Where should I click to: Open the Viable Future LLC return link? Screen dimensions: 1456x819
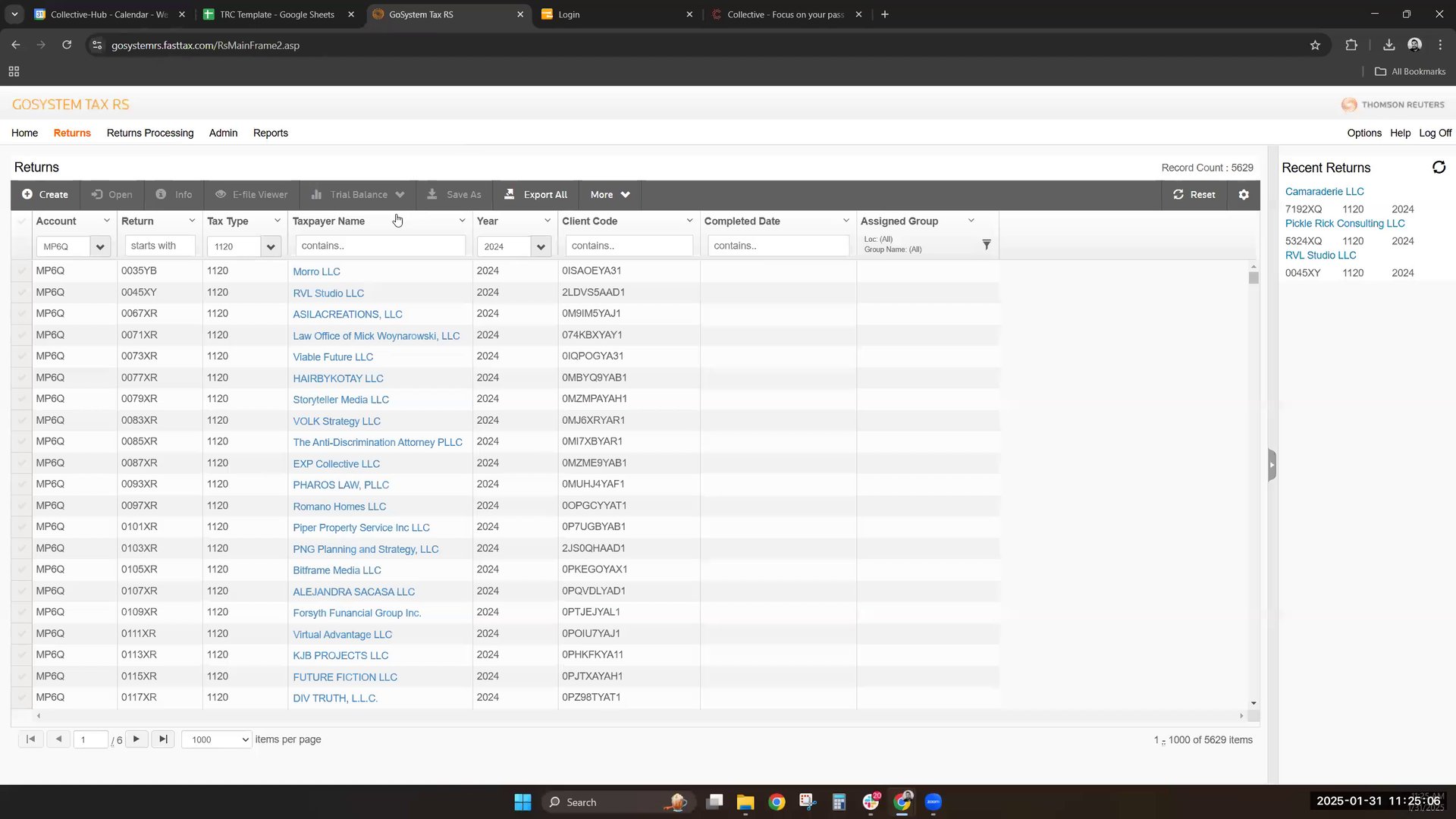[333, 356]
